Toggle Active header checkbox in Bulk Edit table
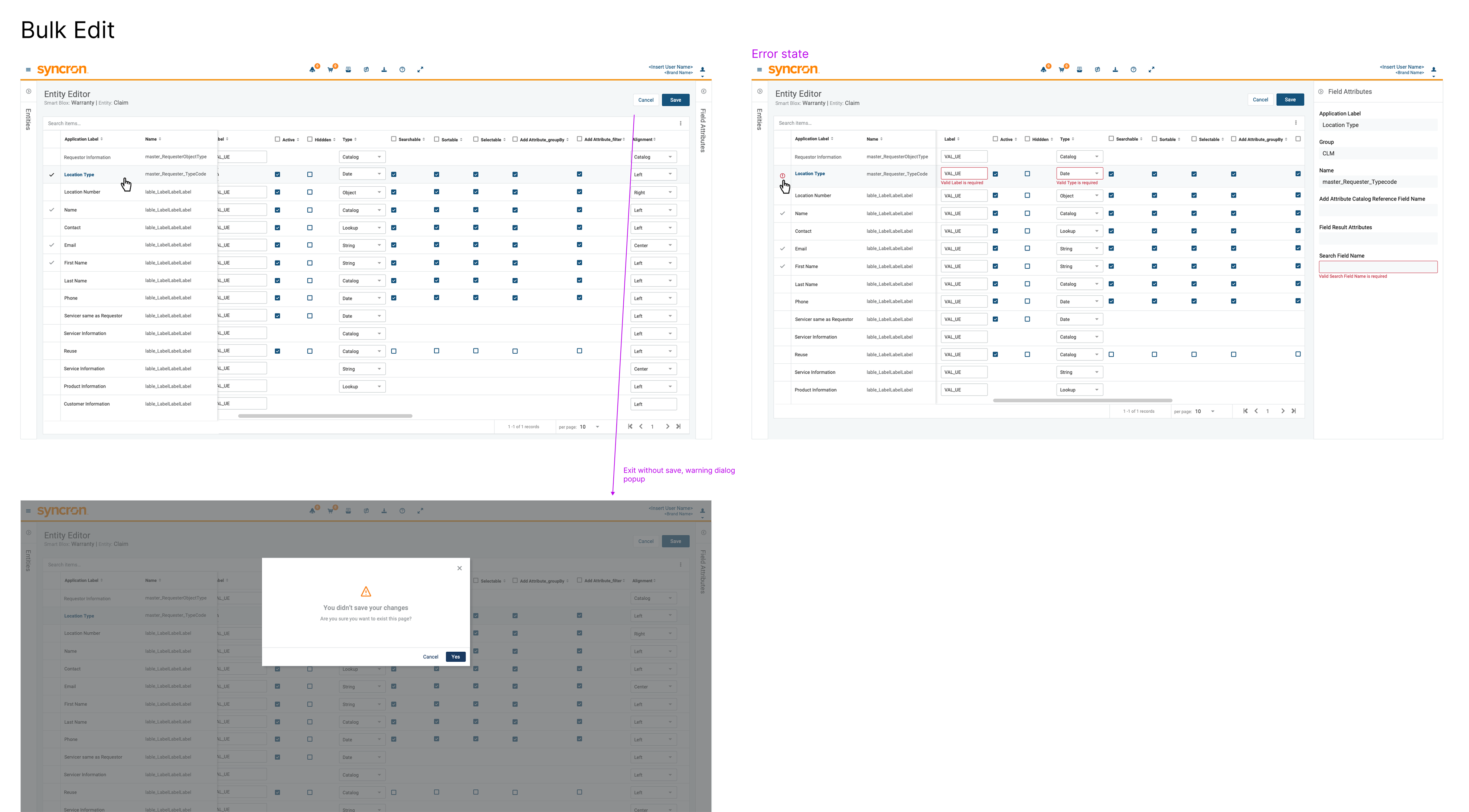This screenshot has width=1469, height=812. click(x=278, y=139)
